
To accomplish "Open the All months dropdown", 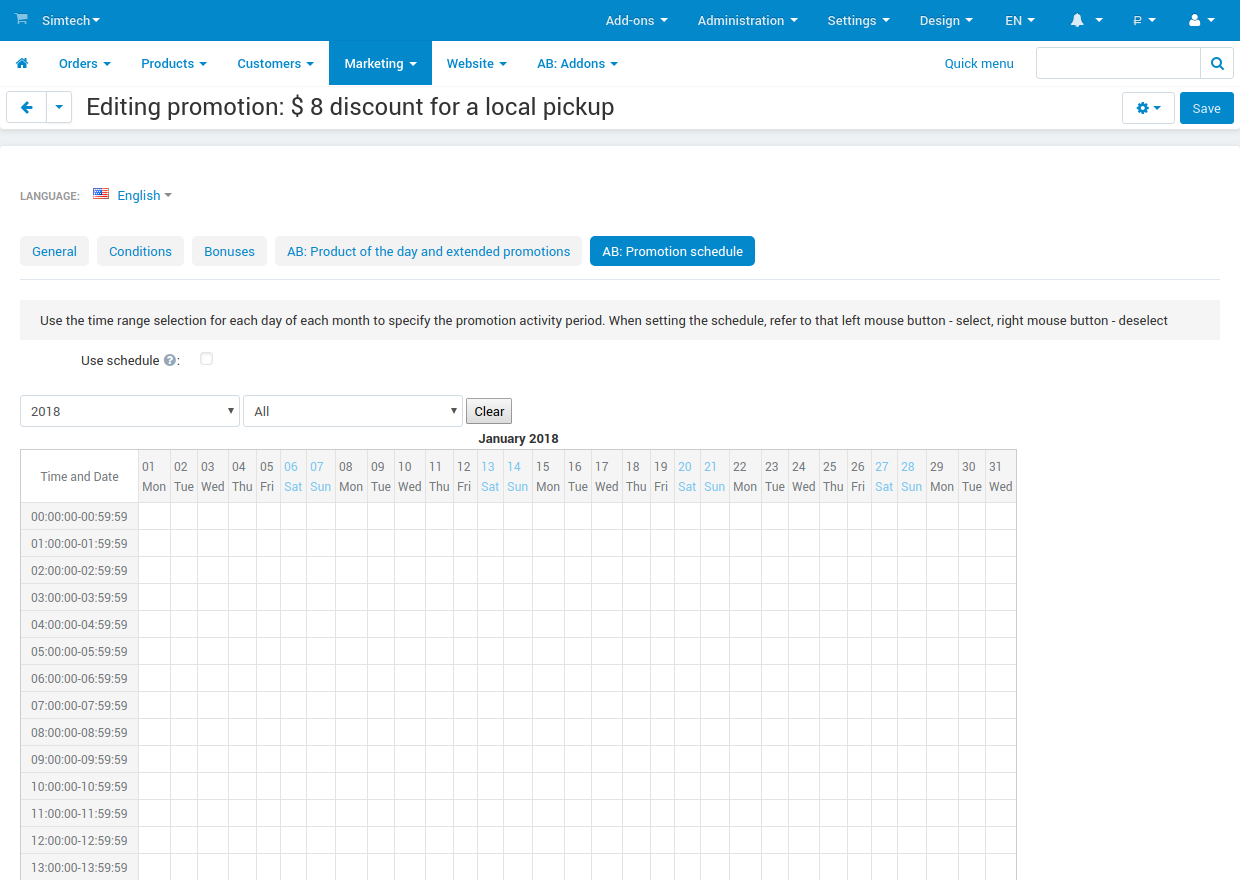I will [x=352, y=411].
